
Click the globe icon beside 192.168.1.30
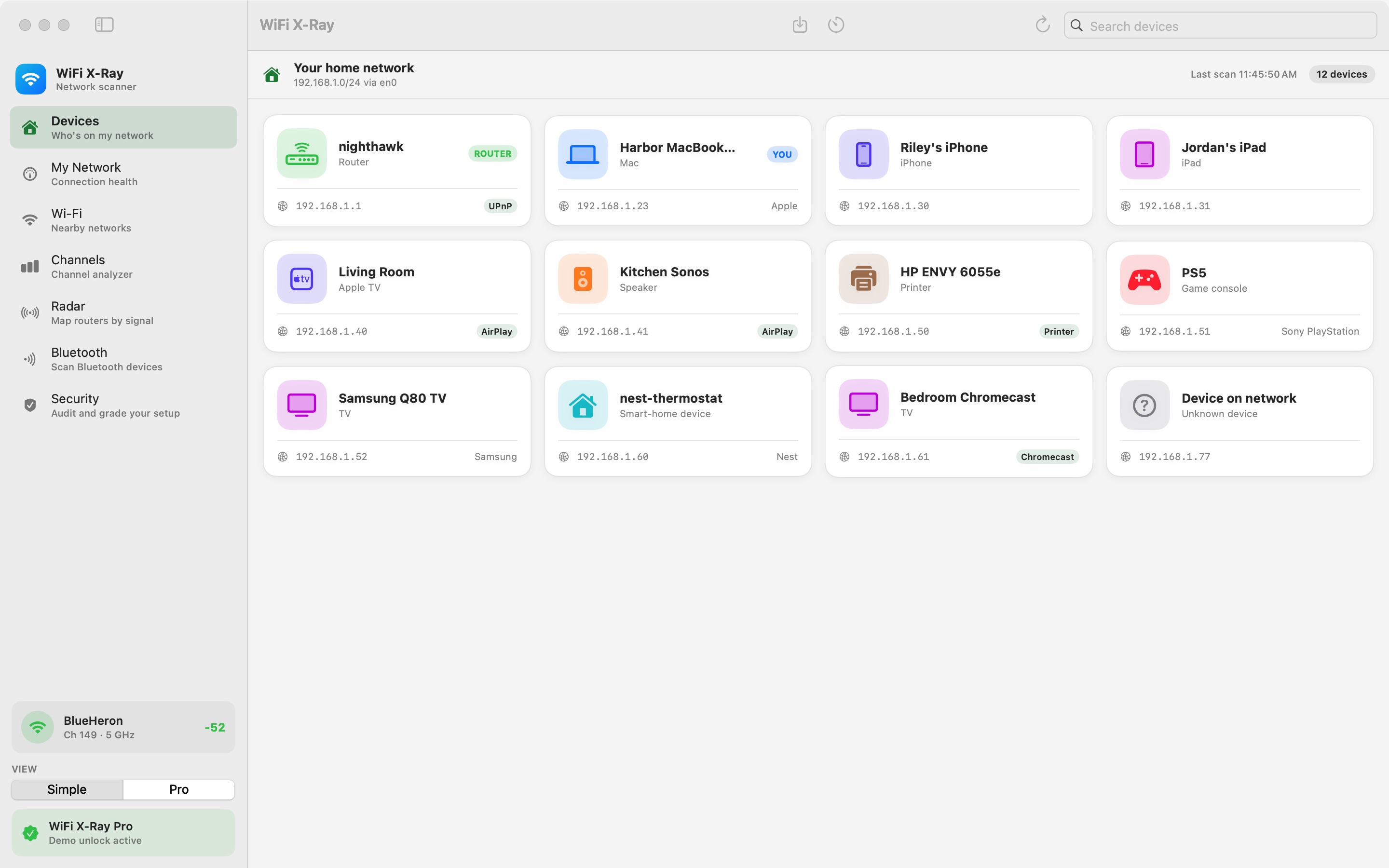[844, 206]
